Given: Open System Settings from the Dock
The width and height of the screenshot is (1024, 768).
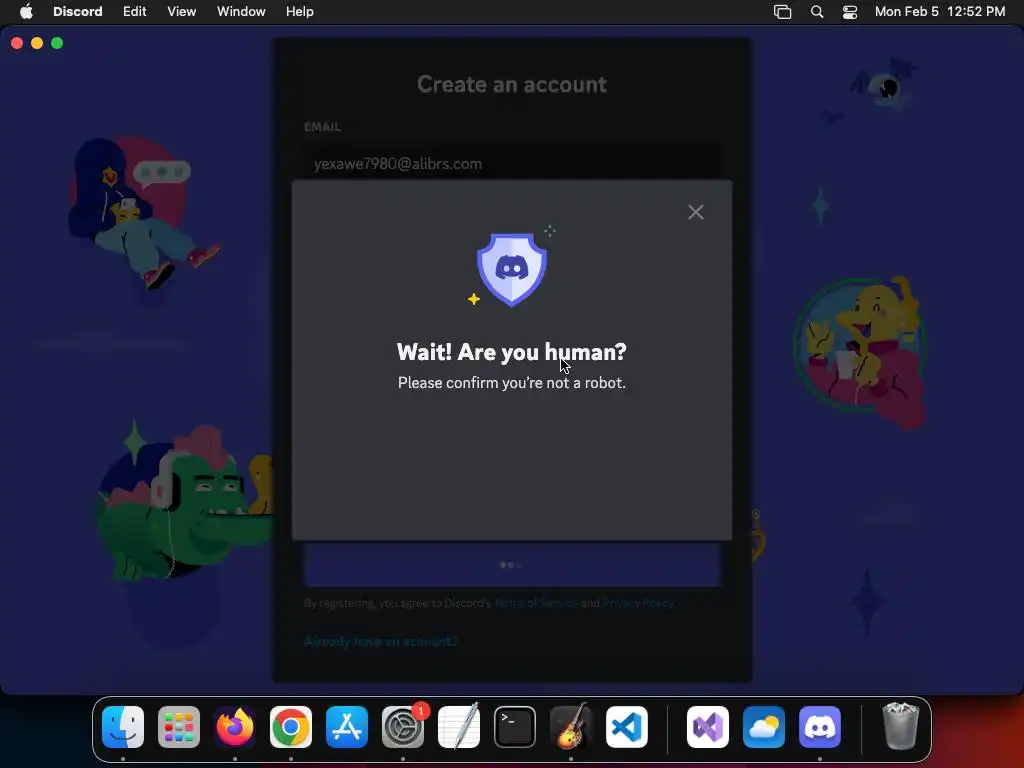Looking at the screenshot, I should tap(403, 727).
